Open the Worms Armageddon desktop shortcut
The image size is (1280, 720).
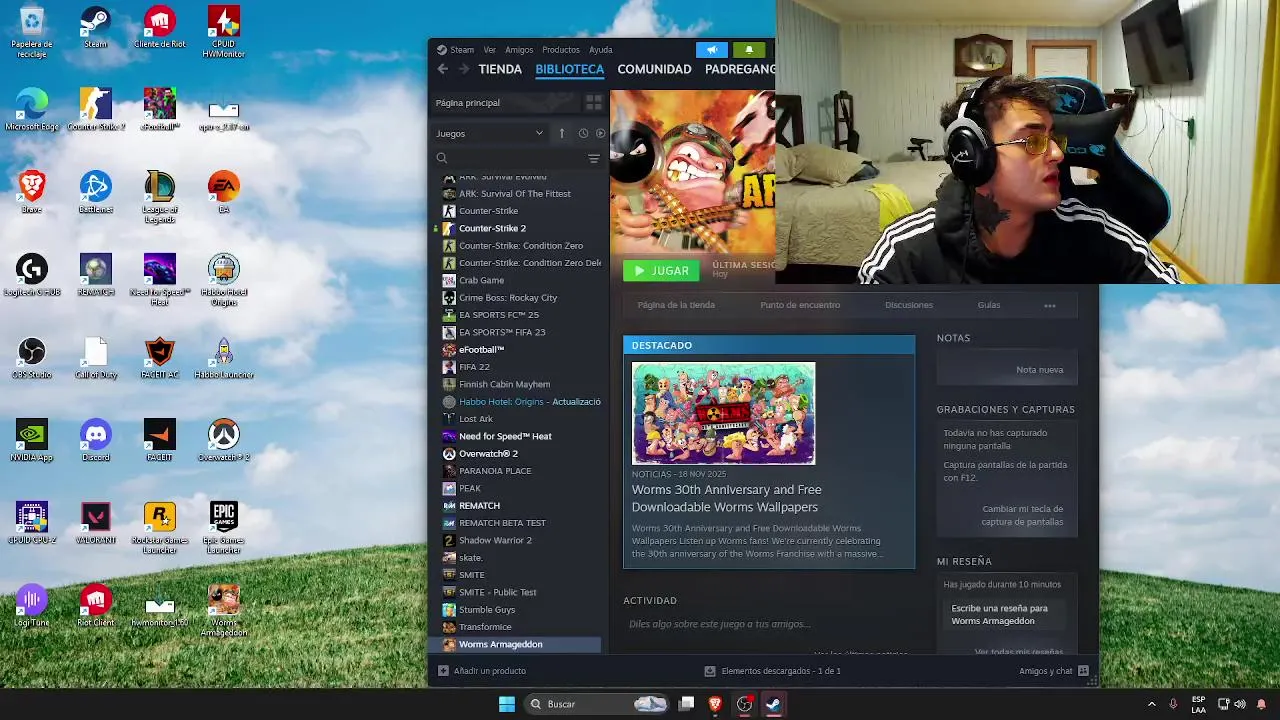point(223,610)
